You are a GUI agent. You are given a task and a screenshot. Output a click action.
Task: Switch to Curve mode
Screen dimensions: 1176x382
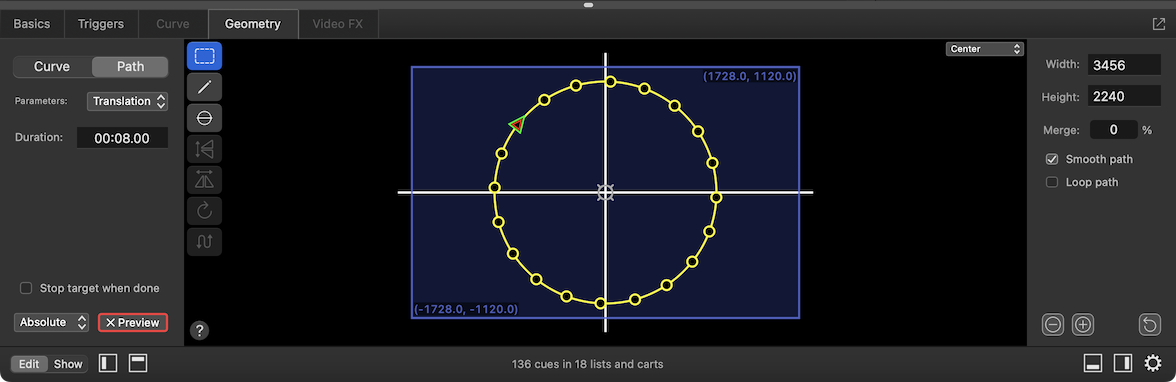click(x=52, y=67)
